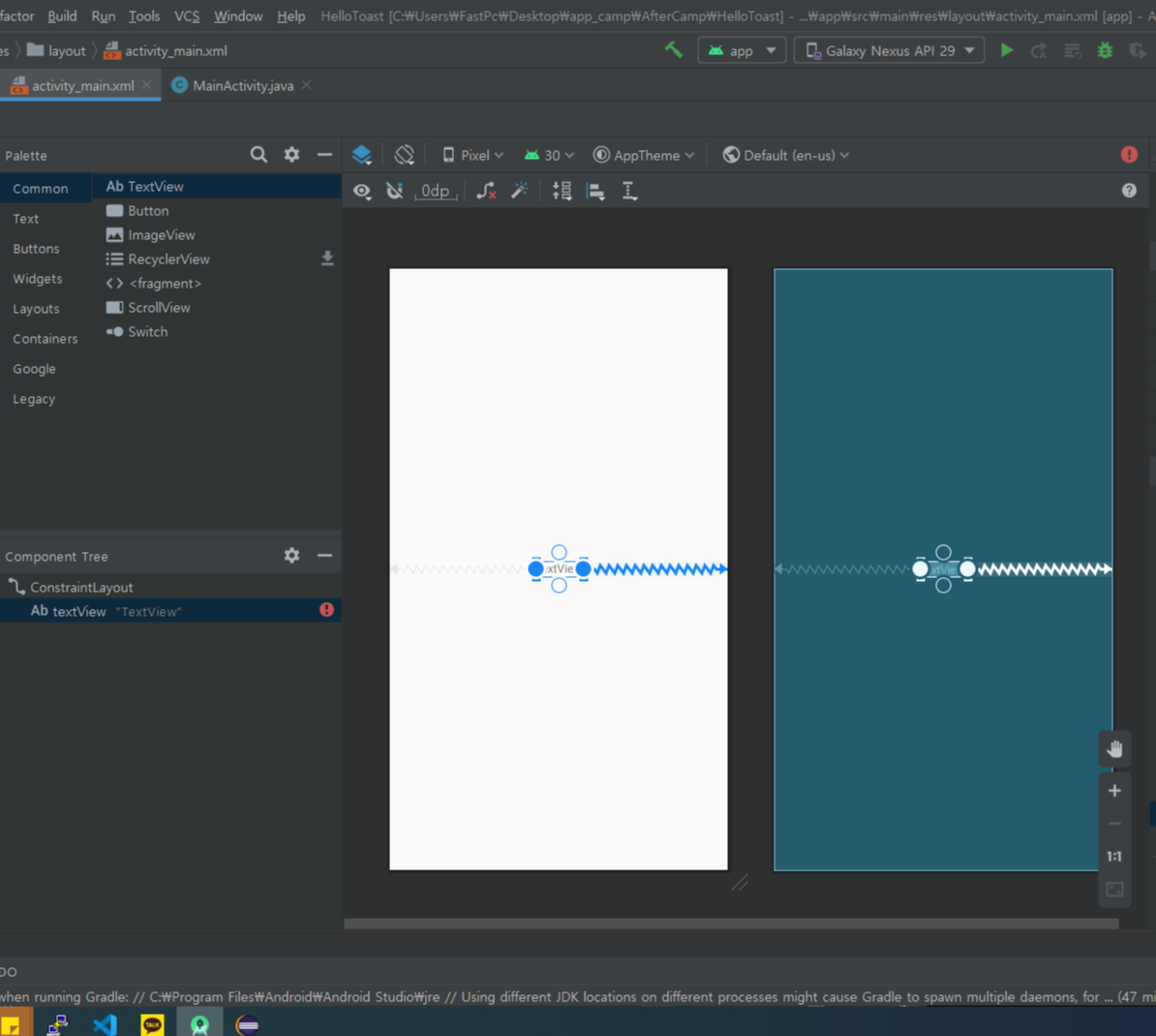The height and width of the screenshot is (1036, 1156).
Task: Open the Help menu
Action: [x=290, y=15]
